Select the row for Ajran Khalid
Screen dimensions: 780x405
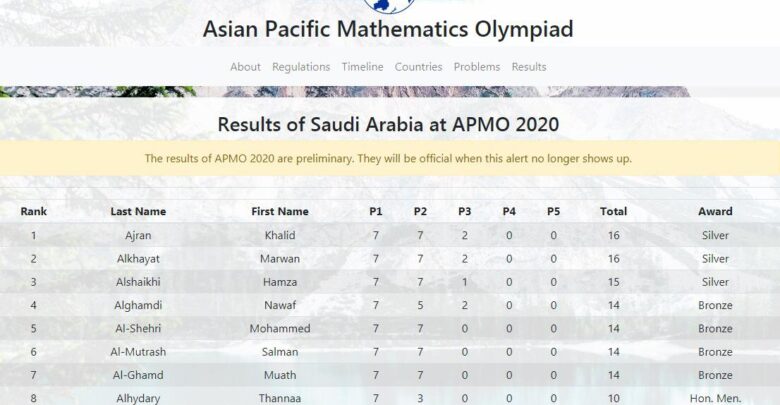coord(390,235)
